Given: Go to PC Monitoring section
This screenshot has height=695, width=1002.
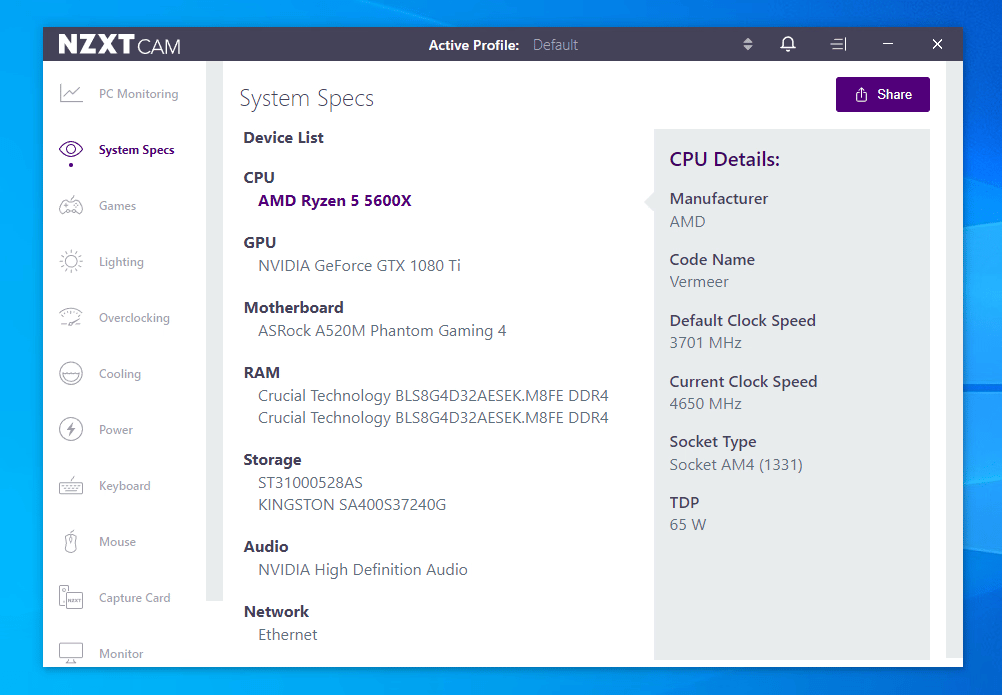Looking at the screenshot, I should [139, 94].
